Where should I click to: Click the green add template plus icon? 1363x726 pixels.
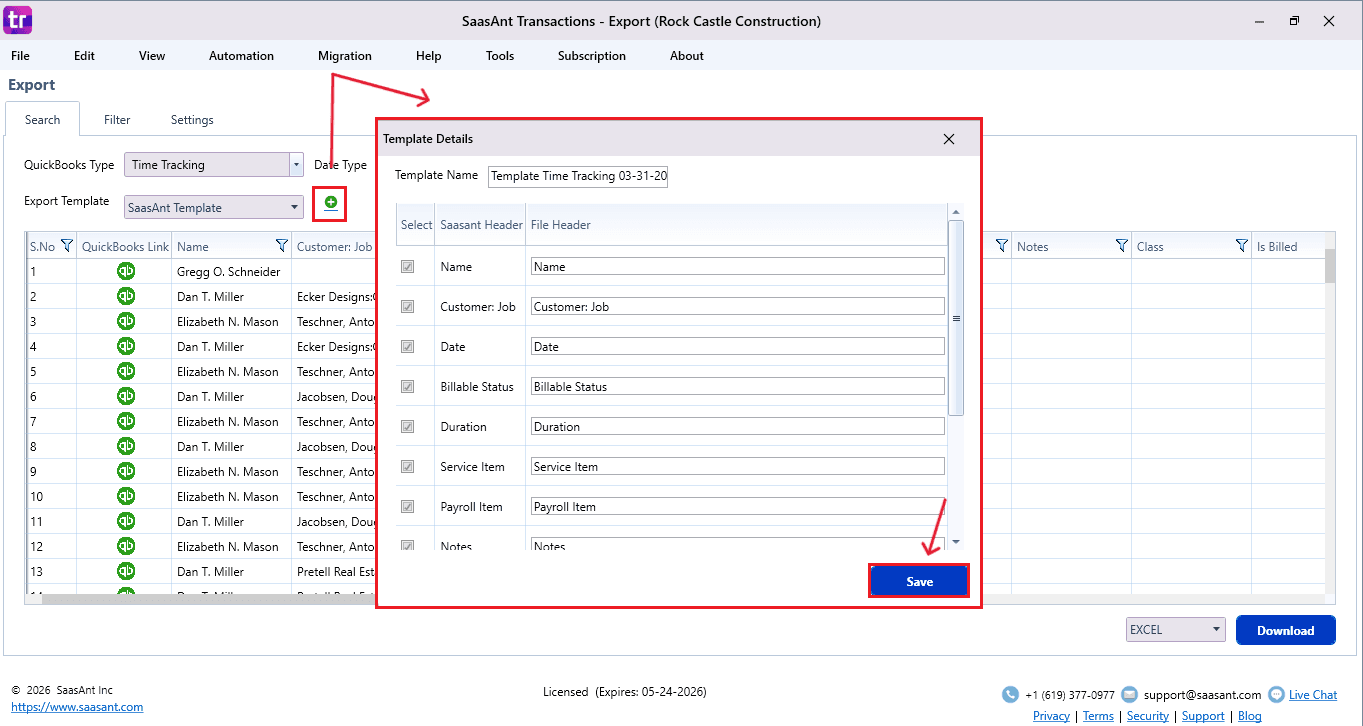(331, 203)
